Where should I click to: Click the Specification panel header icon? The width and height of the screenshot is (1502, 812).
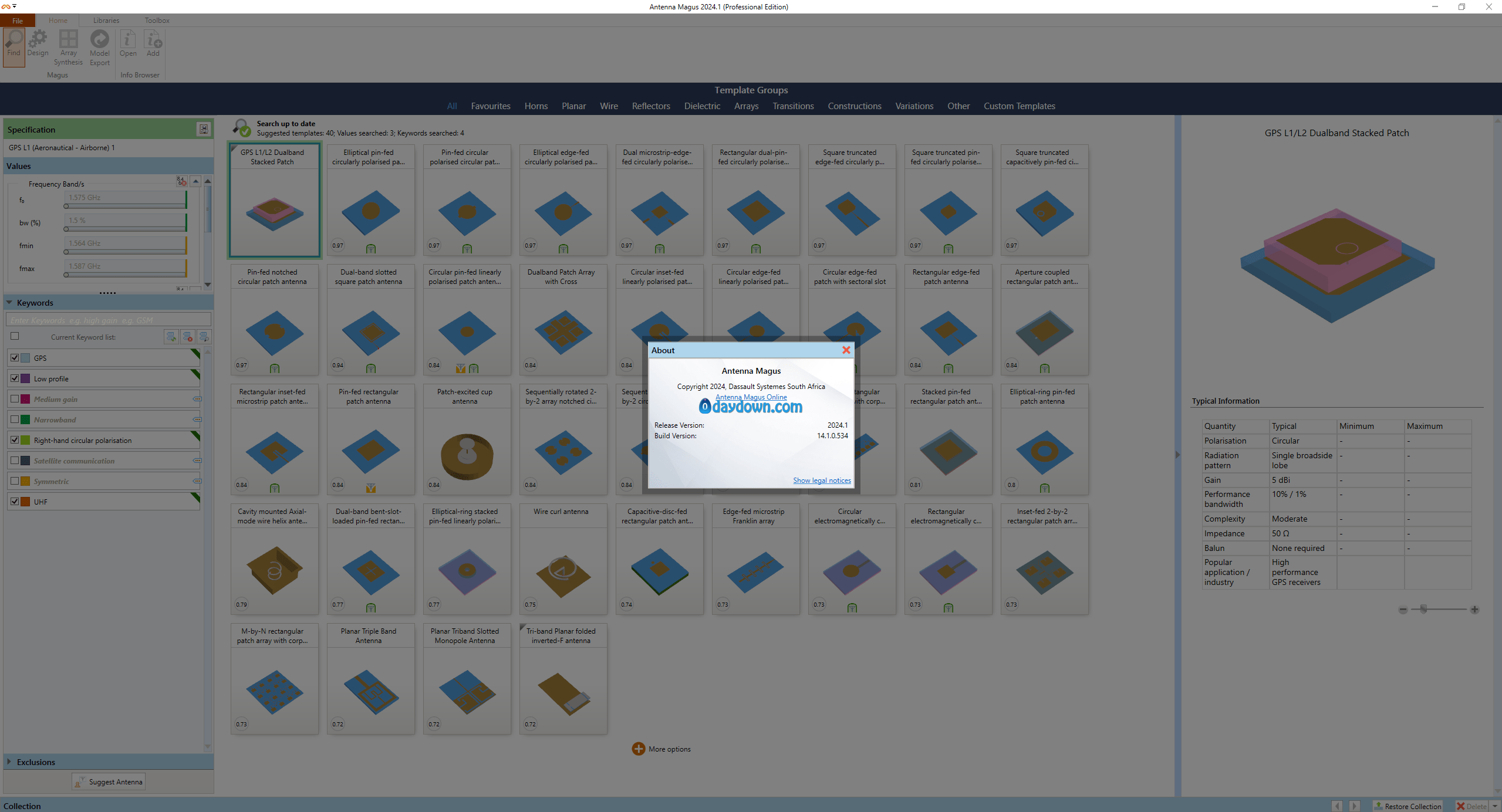coord(204,129)
